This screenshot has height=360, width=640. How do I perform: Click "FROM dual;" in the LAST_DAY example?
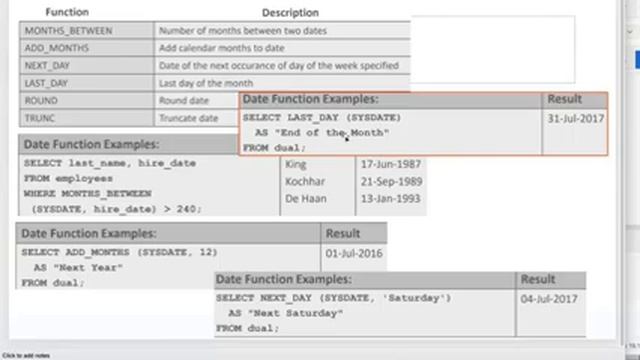pos(274,148)
